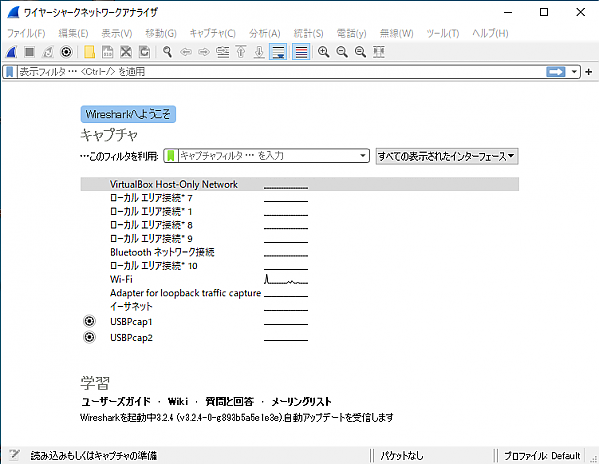Click the status bar expert info icon

click(14, 455)
